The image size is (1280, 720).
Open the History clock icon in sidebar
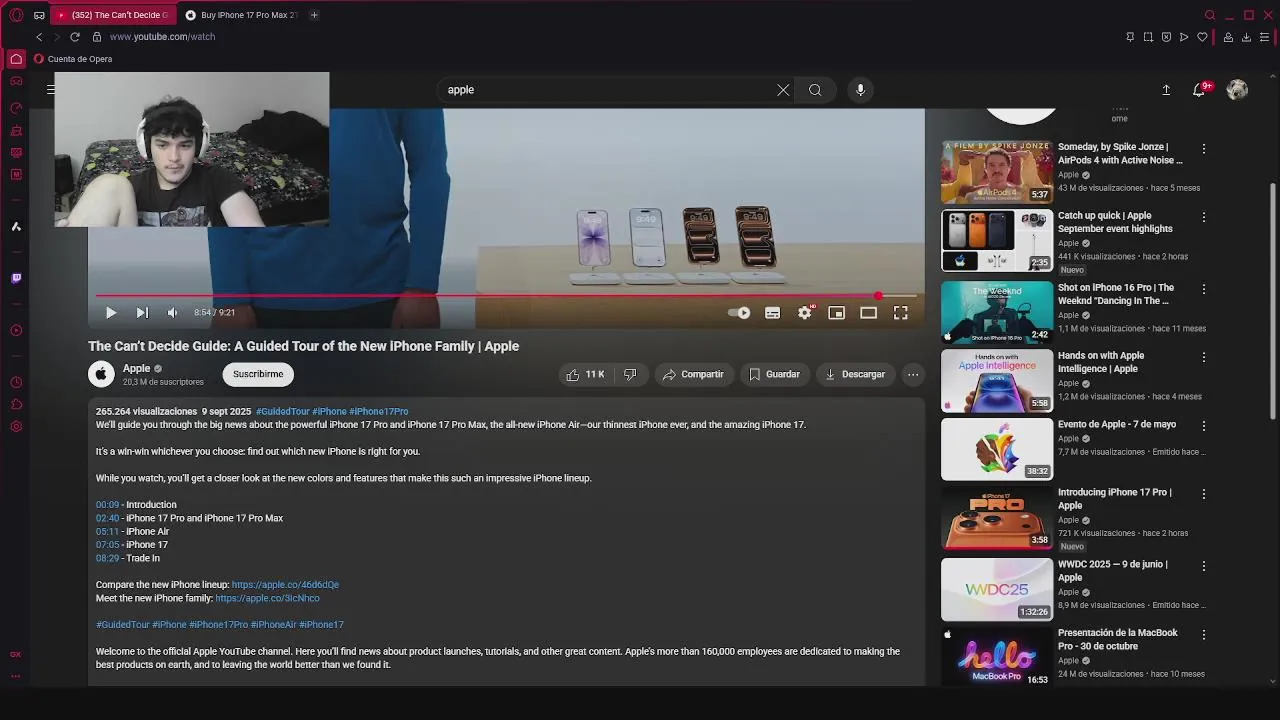[x=16, y=383]
